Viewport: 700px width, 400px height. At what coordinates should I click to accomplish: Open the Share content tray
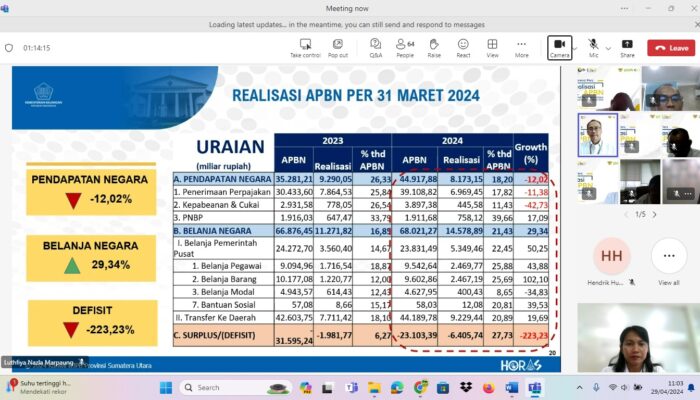[x=627, y=47]
